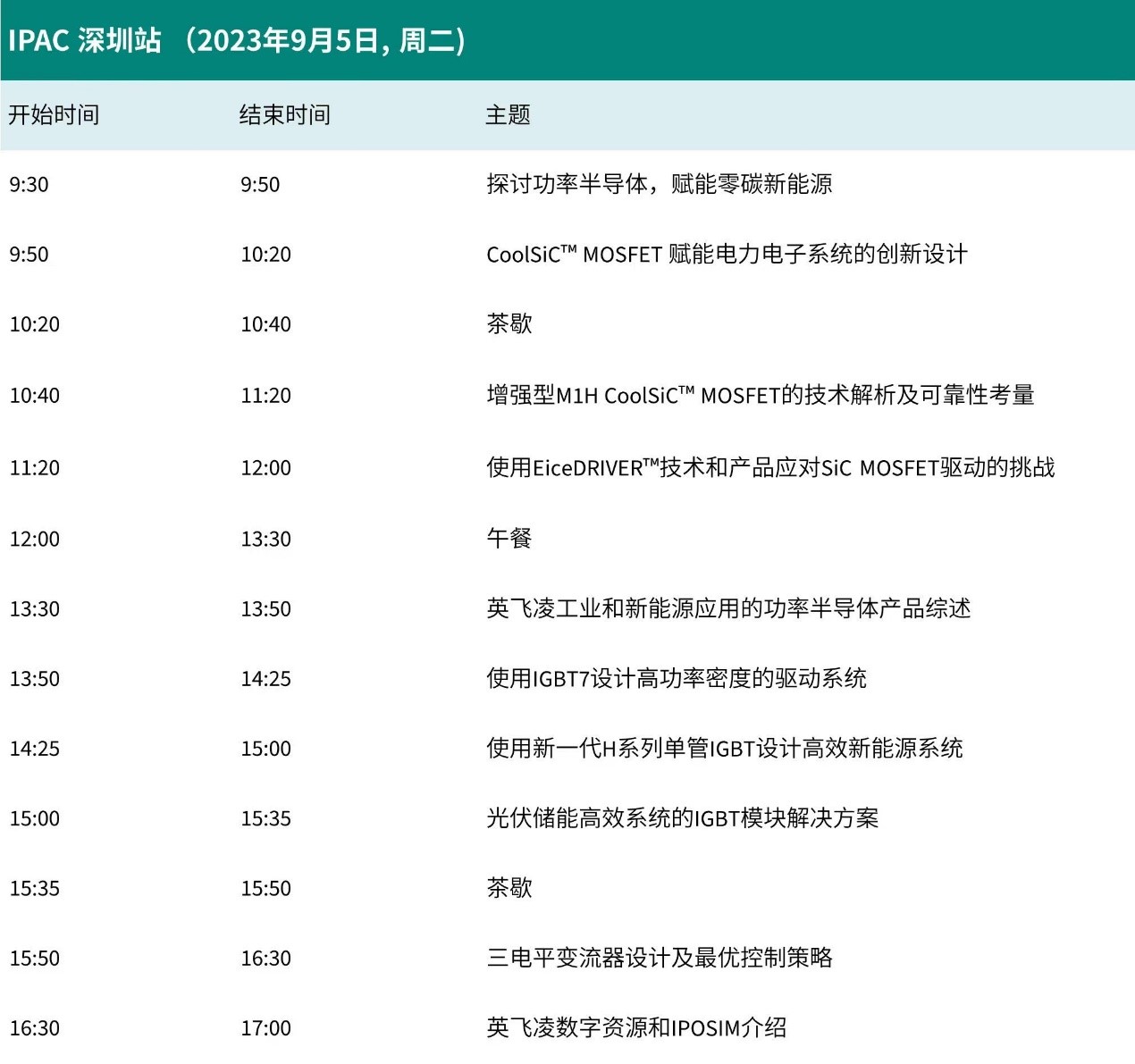This screenshot has width=1135, height=1064.
Task: Click the end time '10:20' in the CoolSiC MOSFET 赋能 row
Action: point(266,255)
